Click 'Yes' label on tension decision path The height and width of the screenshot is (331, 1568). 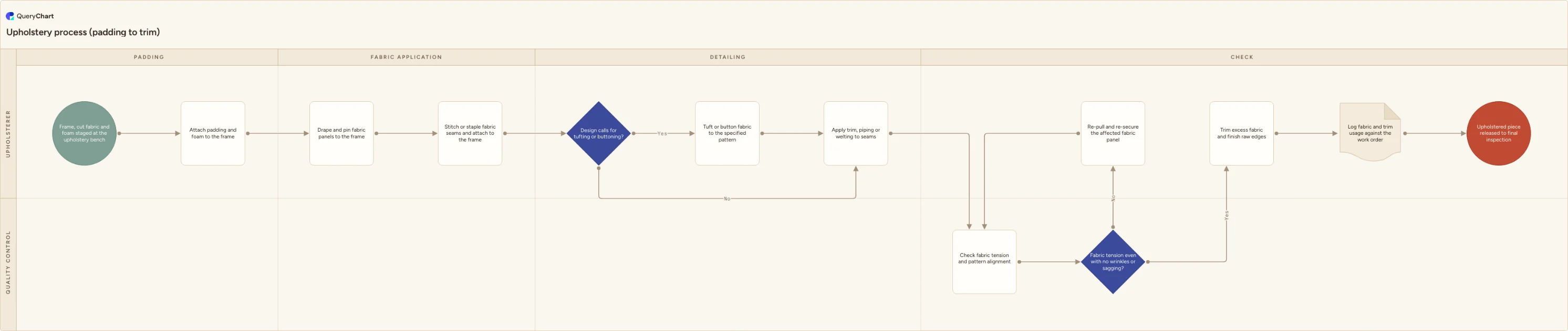1227,215
